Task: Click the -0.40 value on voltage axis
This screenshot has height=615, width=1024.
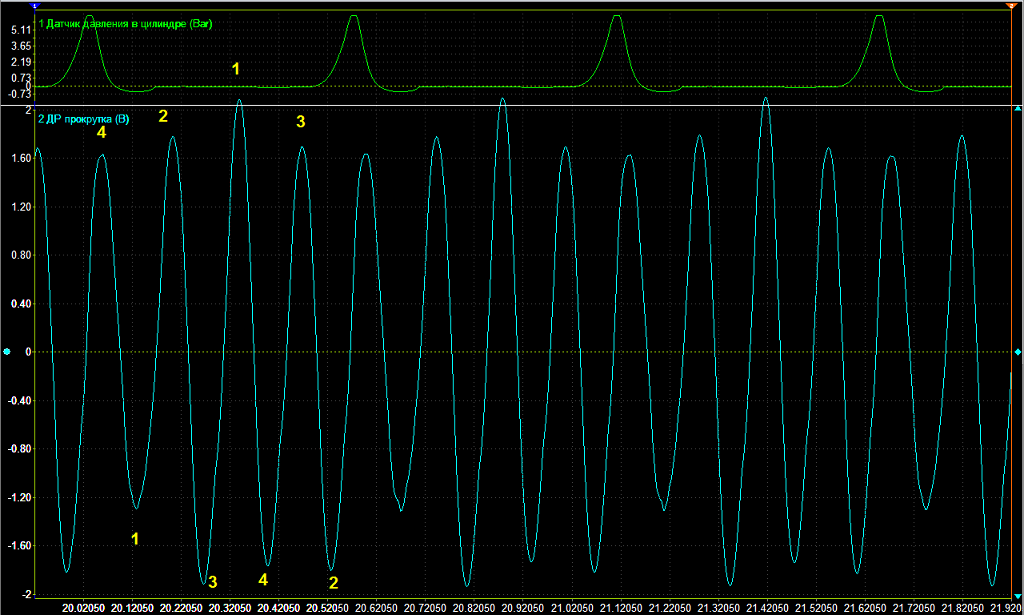Action: pos(20,400)
